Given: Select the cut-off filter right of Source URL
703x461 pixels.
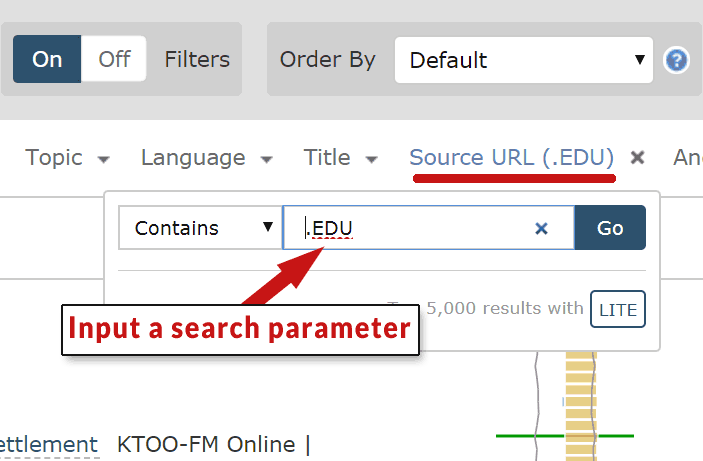Looking at the screenshot, I should [688, 158].
